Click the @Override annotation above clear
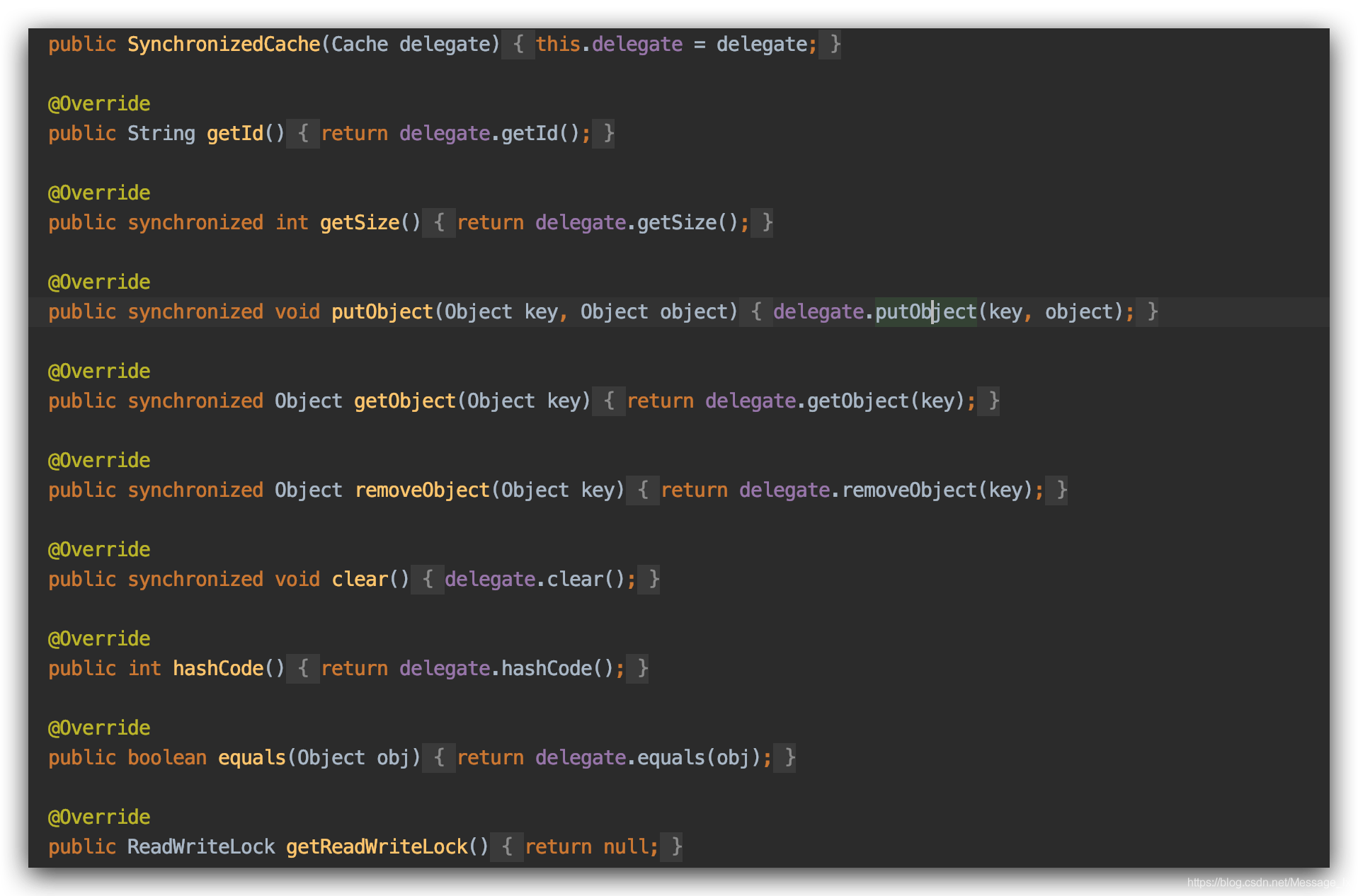Image resolution: width=1358 pixels, height=896 pixels. 99,550
